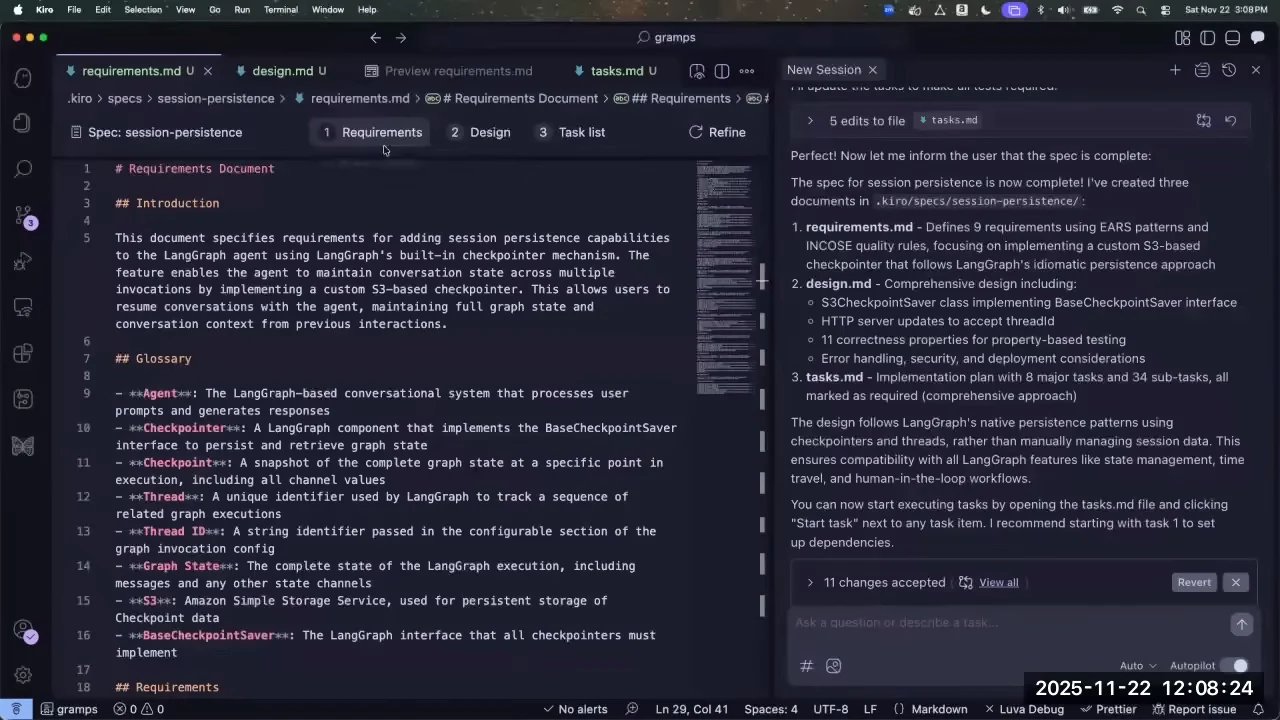Close the New Session chat tab

(873, 70)
